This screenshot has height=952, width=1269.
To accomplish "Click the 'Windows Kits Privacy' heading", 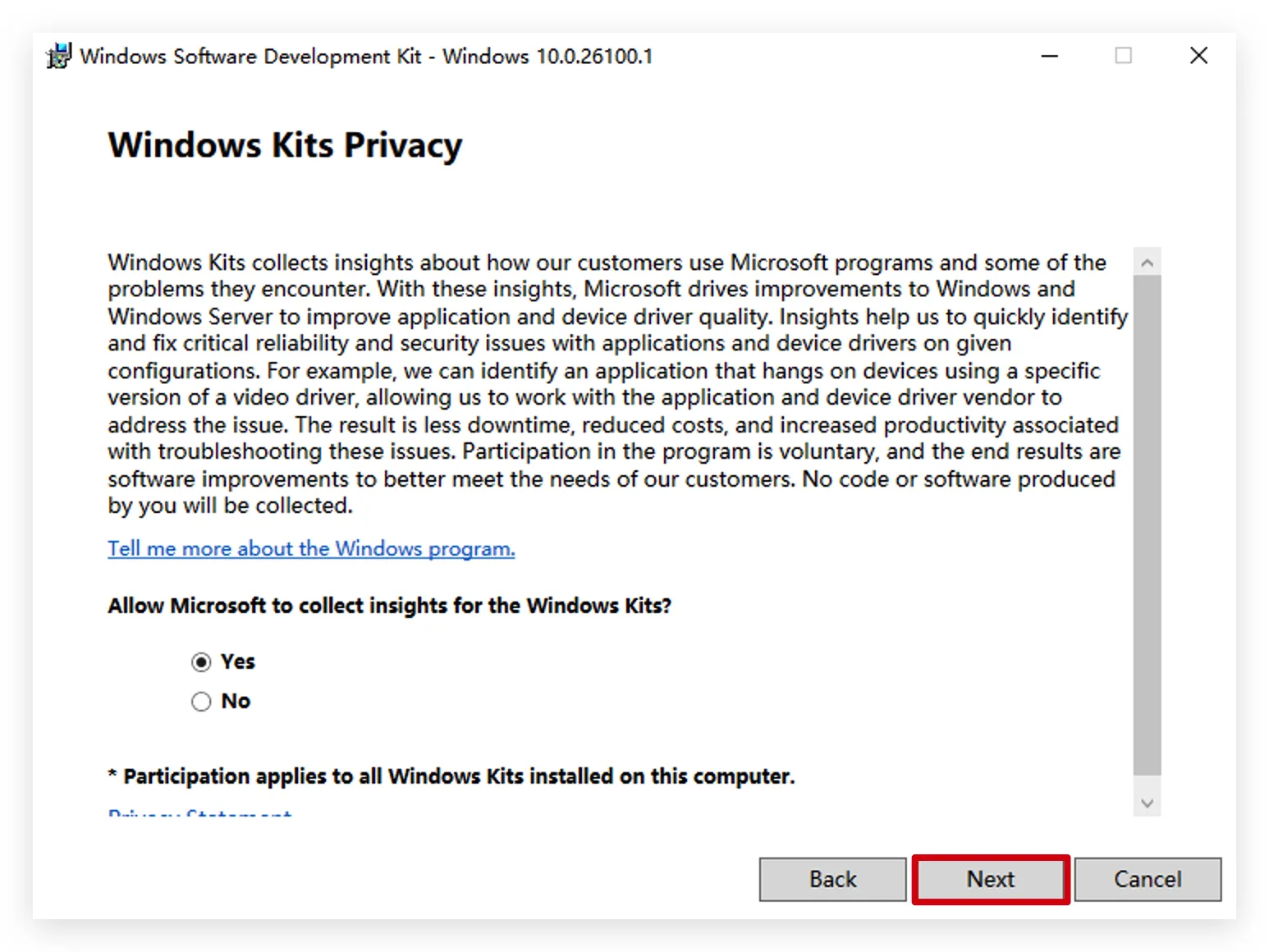I will pos(285,145).
